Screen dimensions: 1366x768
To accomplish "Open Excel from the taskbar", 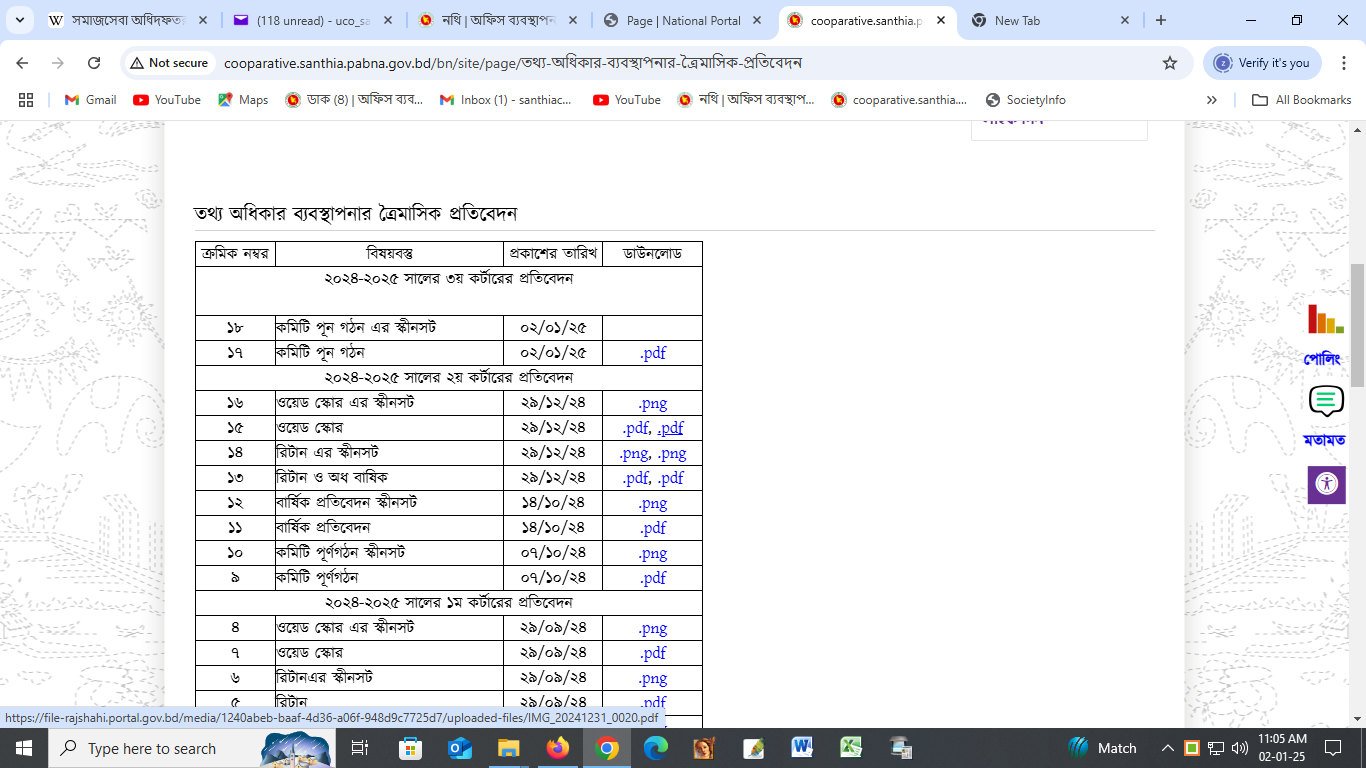I will (x=851, y=748).
